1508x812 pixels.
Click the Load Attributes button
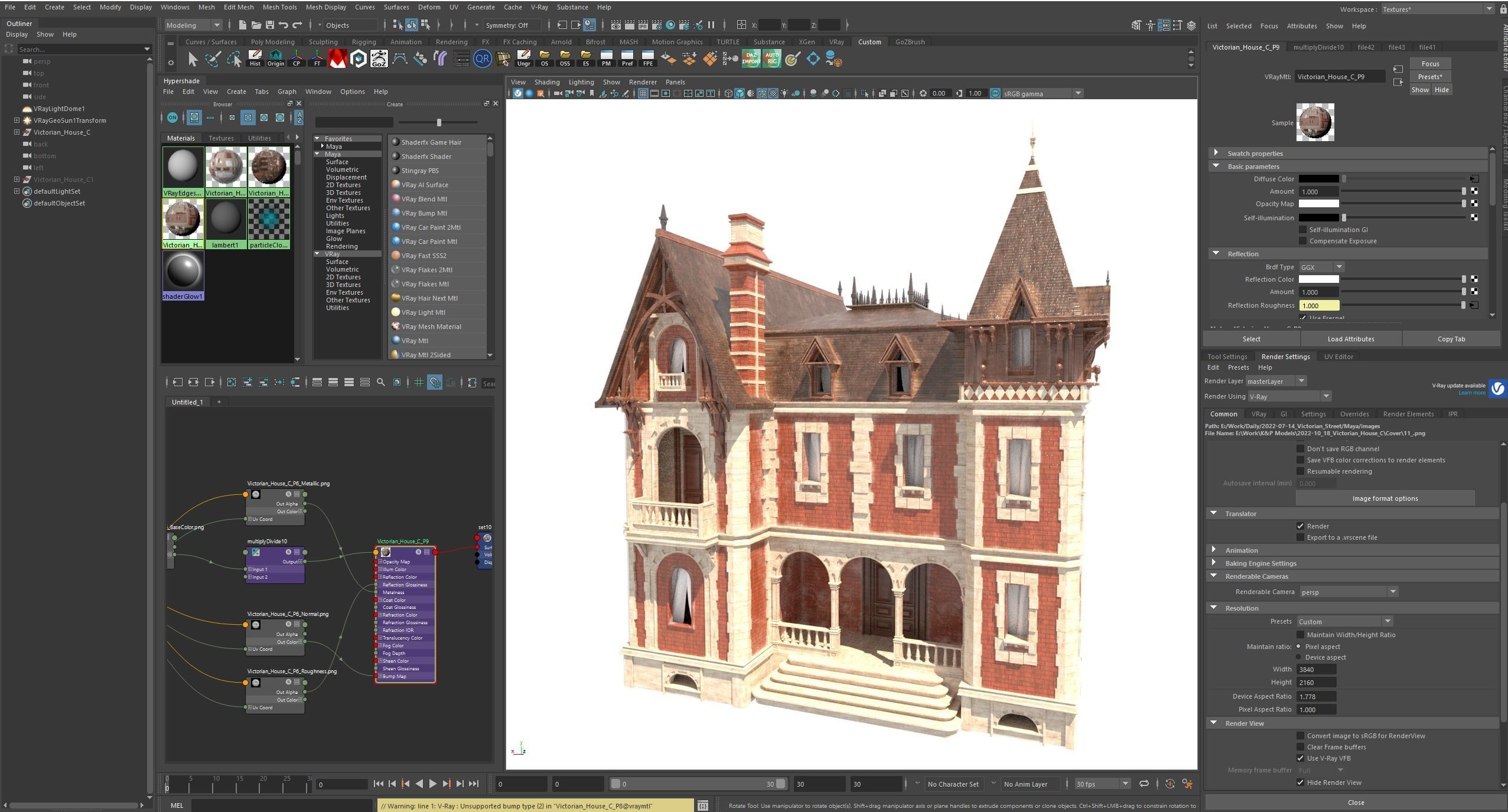tap(1350, 339)
